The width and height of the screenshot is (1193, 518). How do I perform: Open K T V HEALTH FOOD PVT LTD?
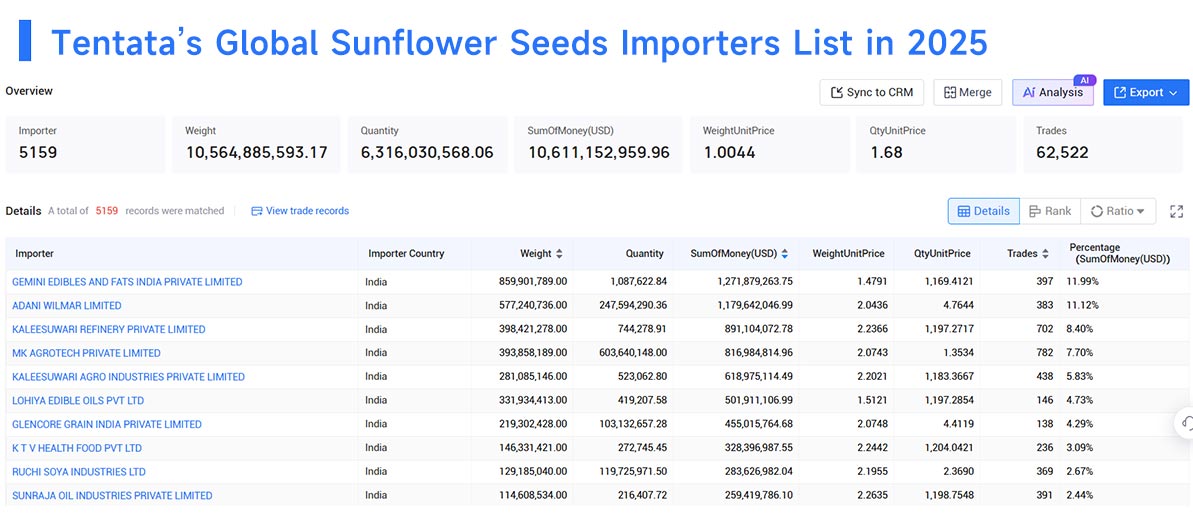(77, 448)
